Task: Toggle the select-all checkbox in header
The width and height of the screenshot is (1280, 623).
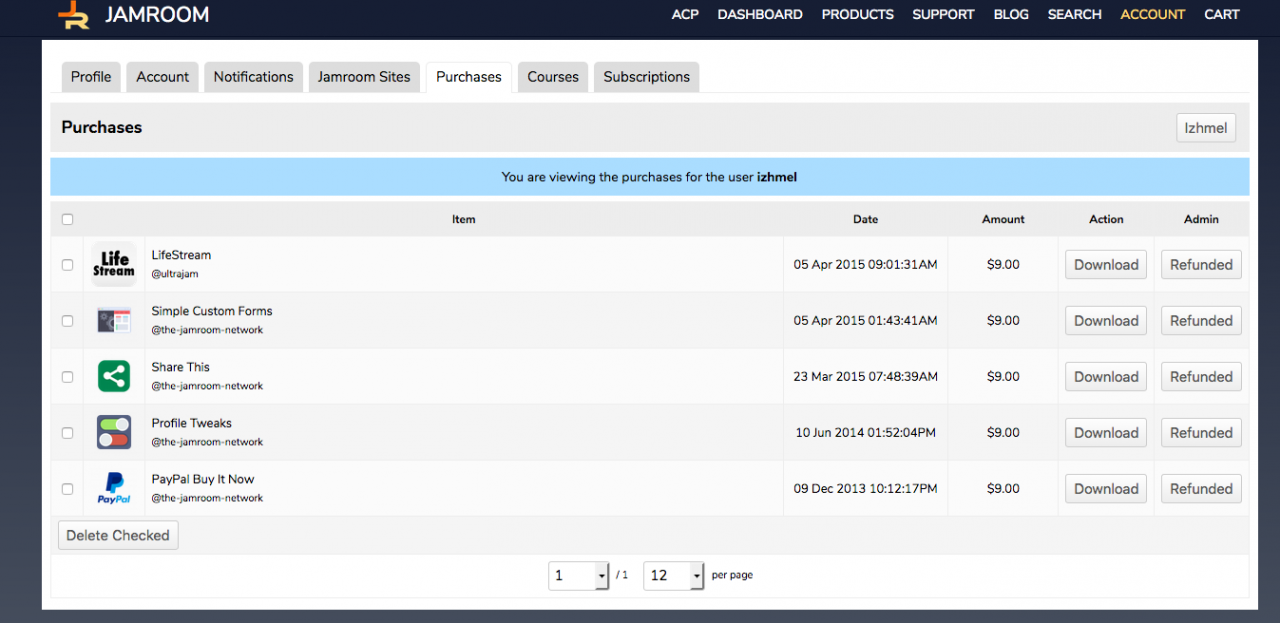Action: [68, 220]
